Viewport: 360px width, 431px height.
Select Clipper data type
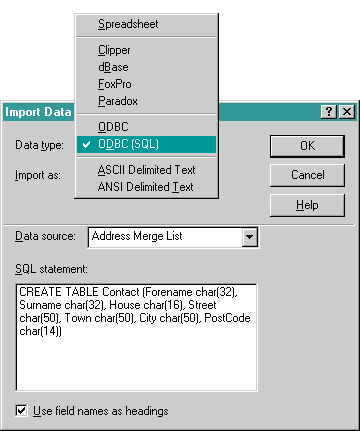coord(146,50)
